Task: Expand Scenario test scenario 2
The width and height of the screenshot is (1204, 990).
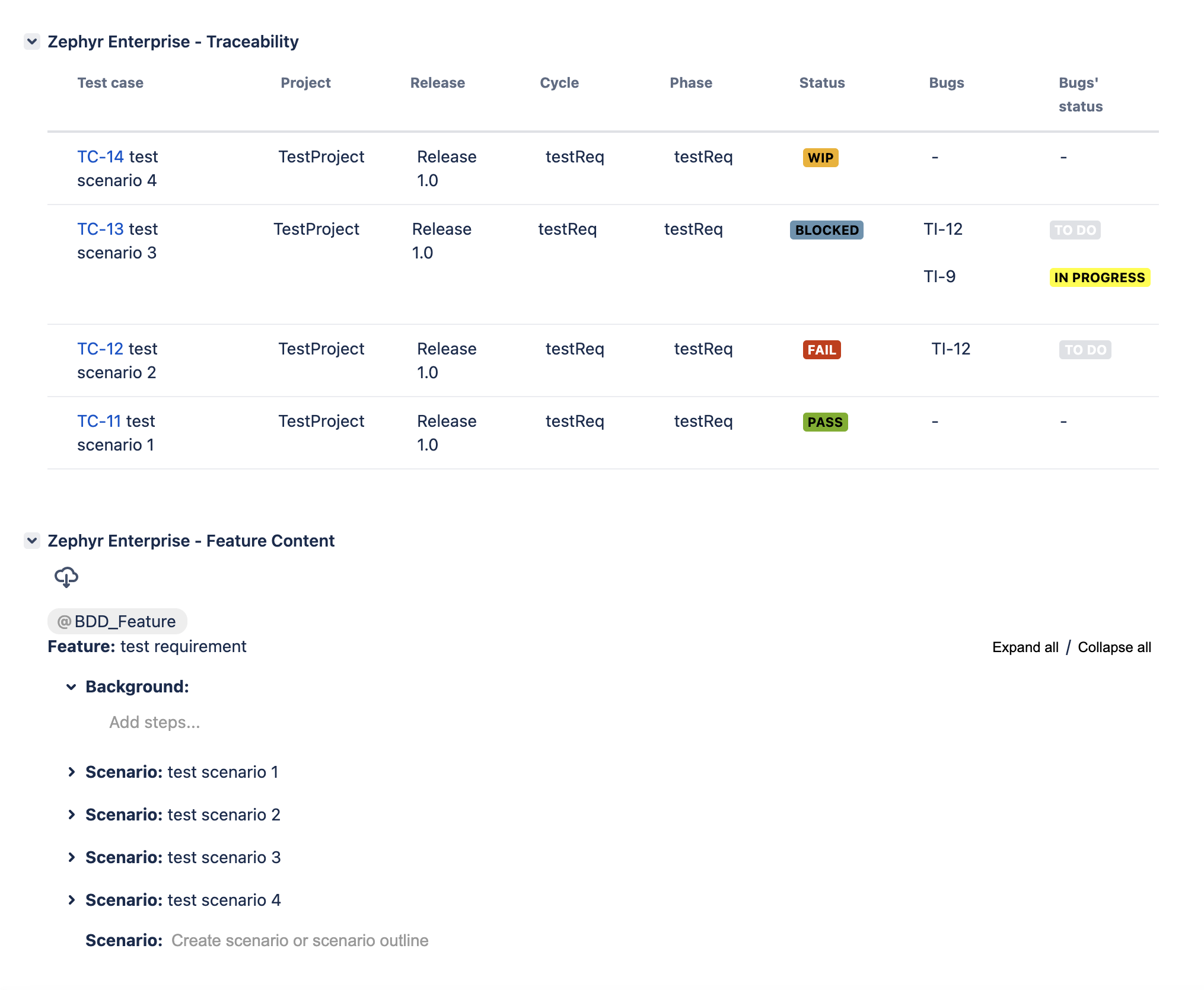Action: [71, 815]
